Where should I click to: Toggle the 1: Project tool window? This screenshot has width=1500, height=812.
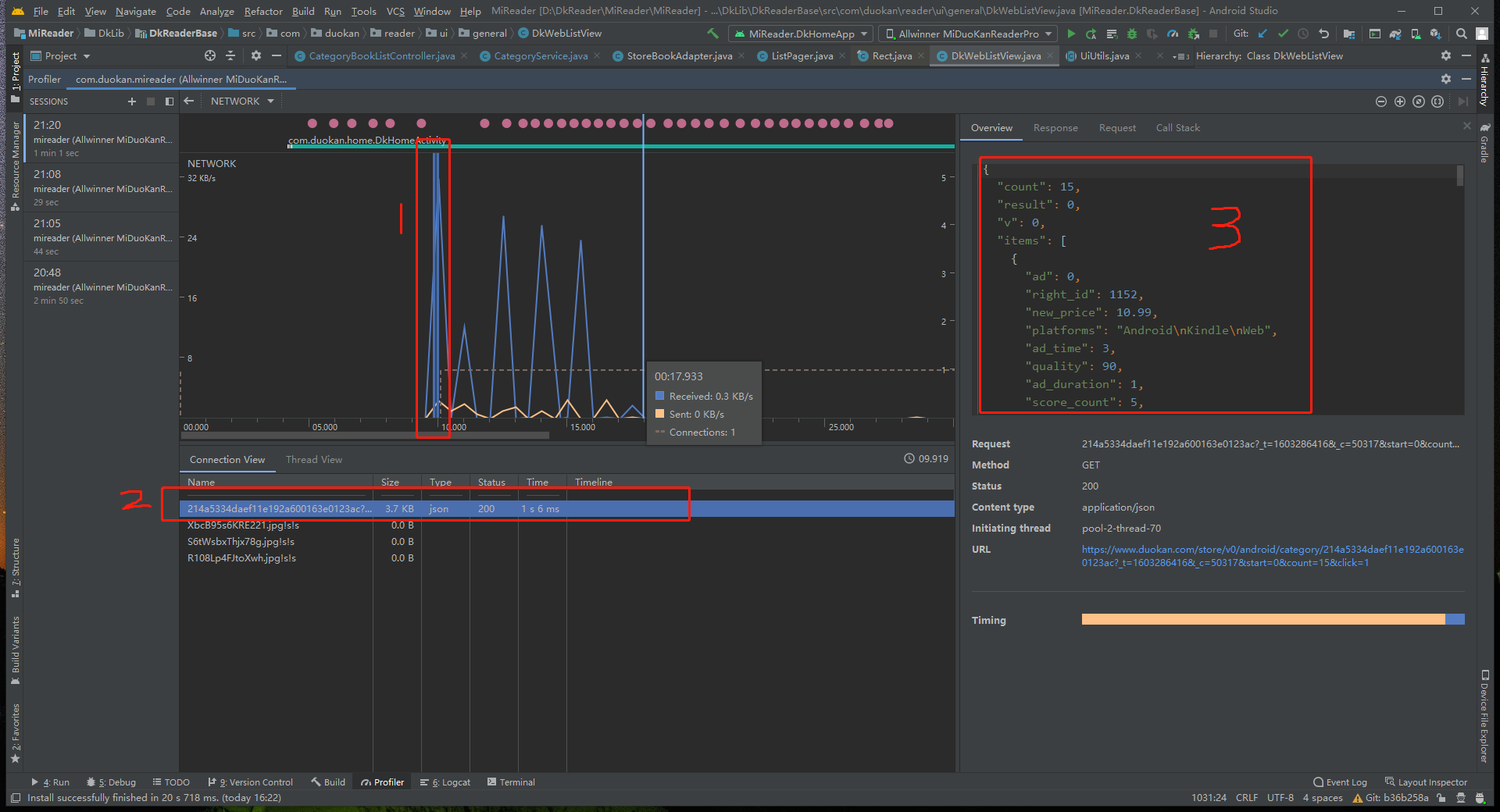tap(15, 78)
